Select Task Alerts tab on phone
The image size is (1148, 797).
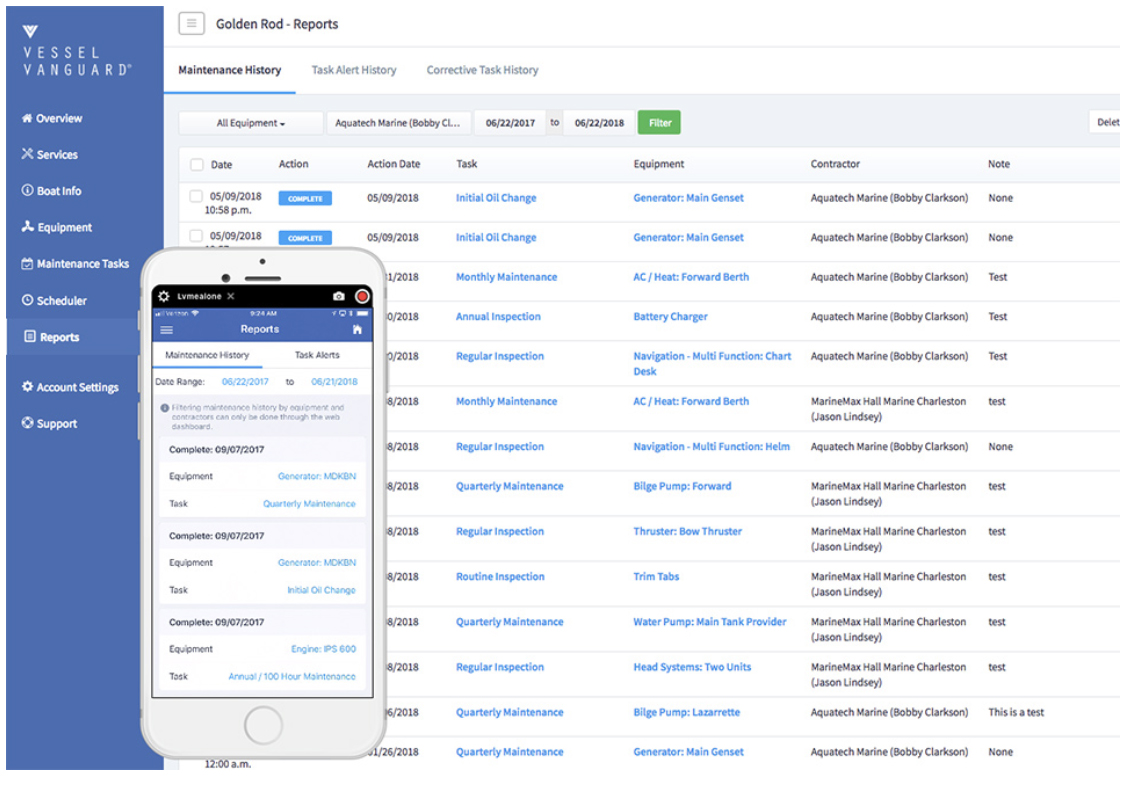pos(317,355)
